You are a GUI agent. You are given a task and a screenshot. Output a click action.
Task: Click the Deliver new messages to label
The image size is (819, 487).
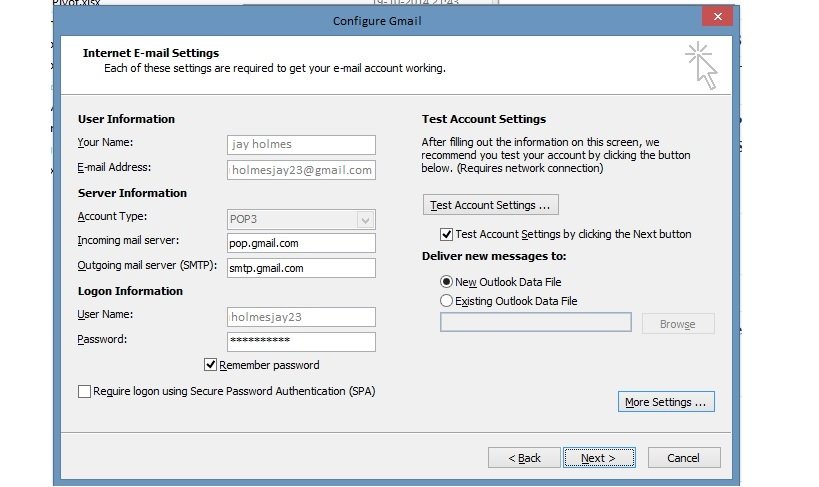coord(494,256)
